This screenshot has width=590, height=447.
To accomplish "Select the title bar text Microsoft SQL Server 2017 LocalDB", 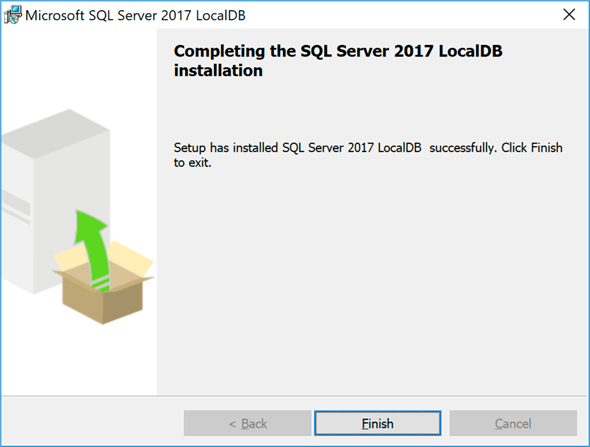I will (135, 15).
